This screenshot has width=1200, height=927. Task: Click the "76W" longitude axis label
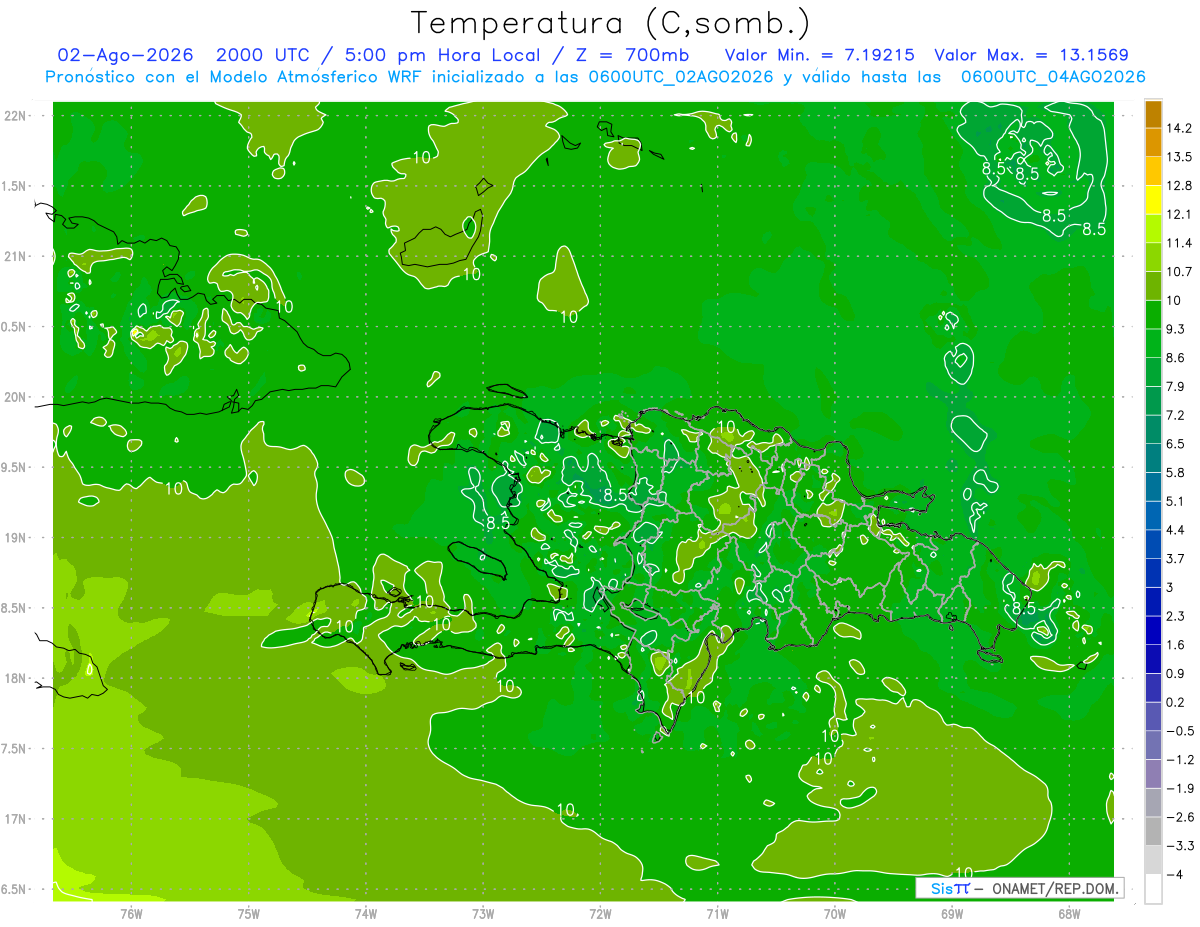point(131,914)
